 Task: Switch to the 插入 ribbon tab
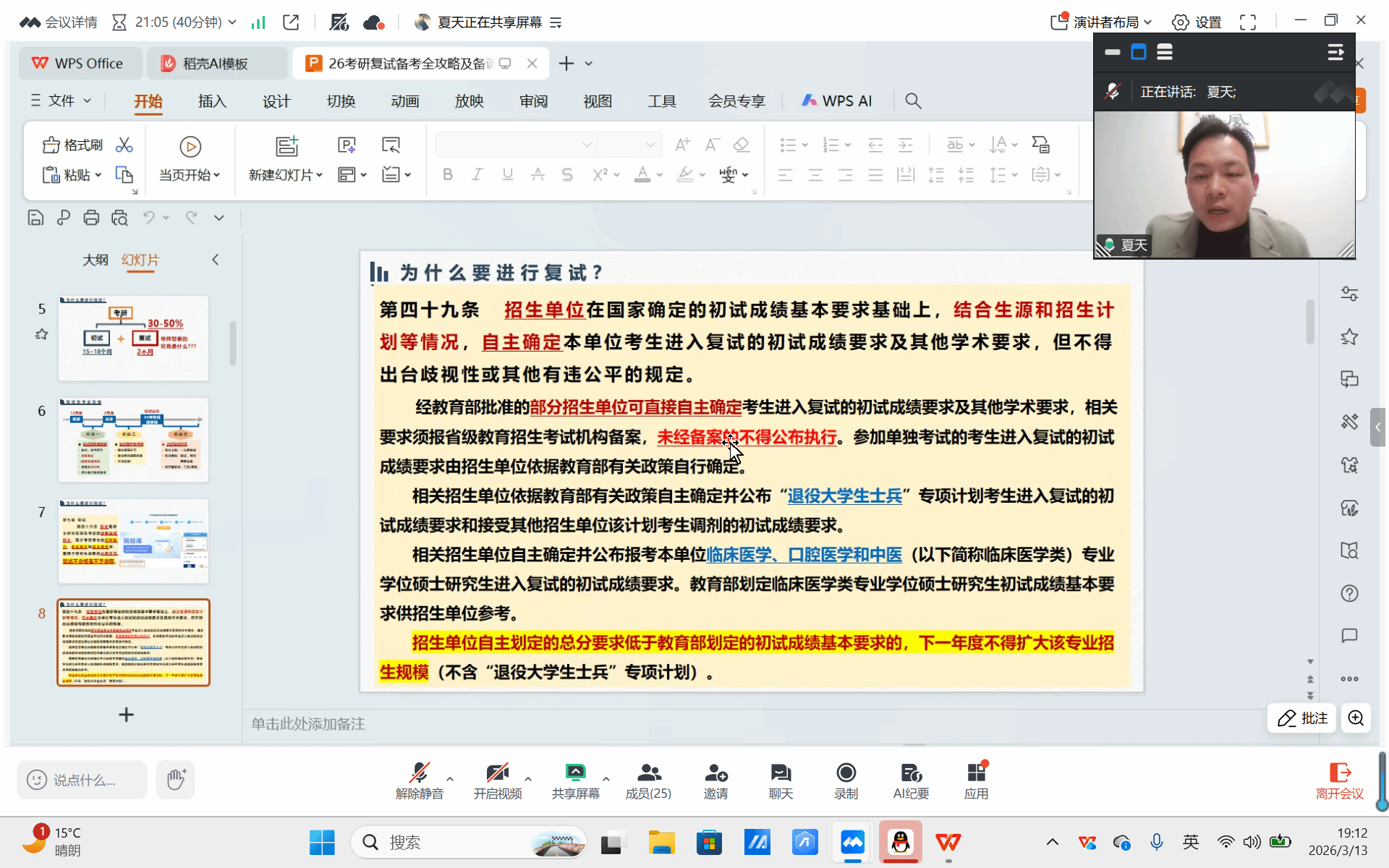[212, 101]
